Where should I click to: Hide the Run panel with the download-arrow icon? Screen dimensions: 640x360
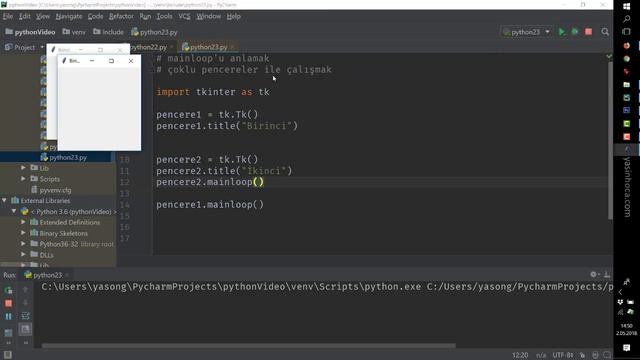click(607, 274)
